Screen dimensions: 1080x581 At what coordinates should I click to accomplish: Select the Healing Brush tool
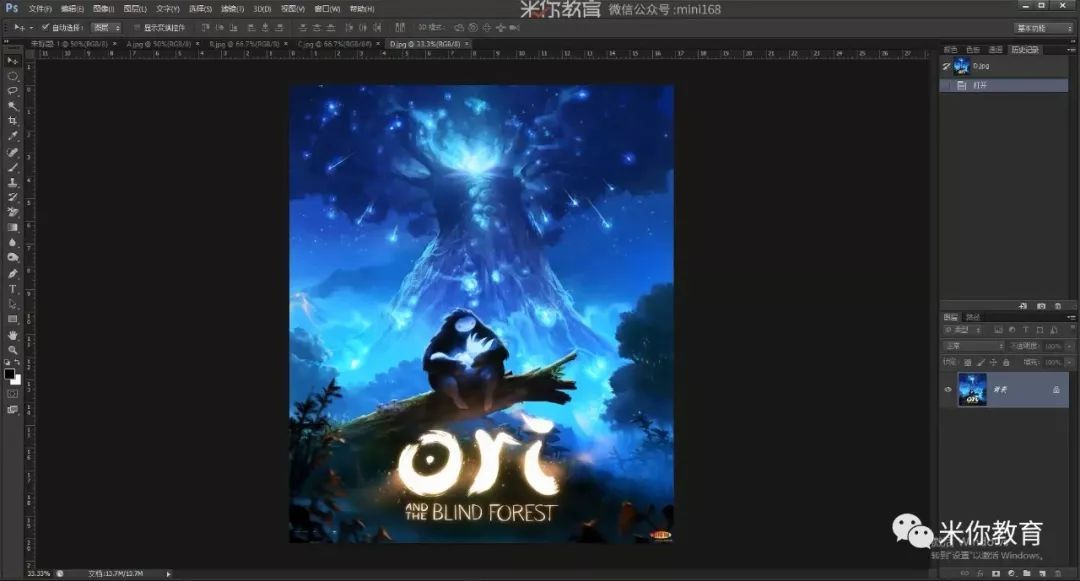[x=12, y=152]
